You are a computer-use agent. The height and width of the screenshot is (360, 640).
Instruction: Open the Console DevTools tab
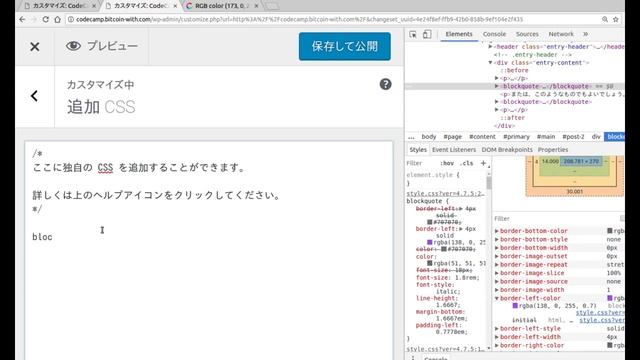click(x=494, y=34)
